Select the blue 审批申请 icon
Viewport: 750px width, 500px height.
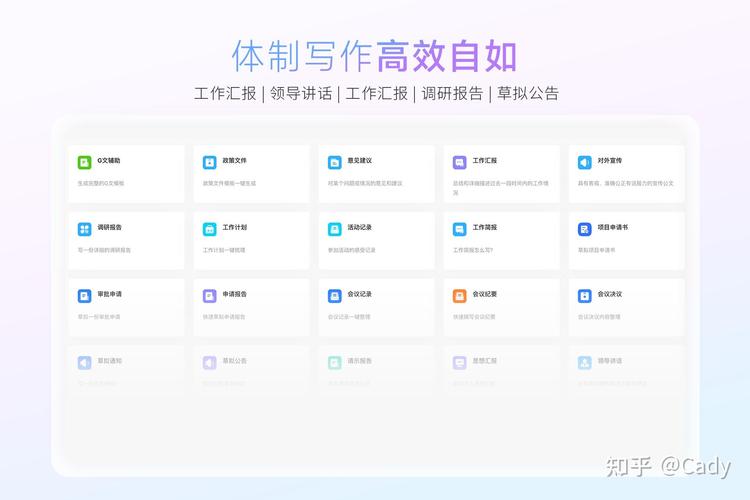point(85,296)
